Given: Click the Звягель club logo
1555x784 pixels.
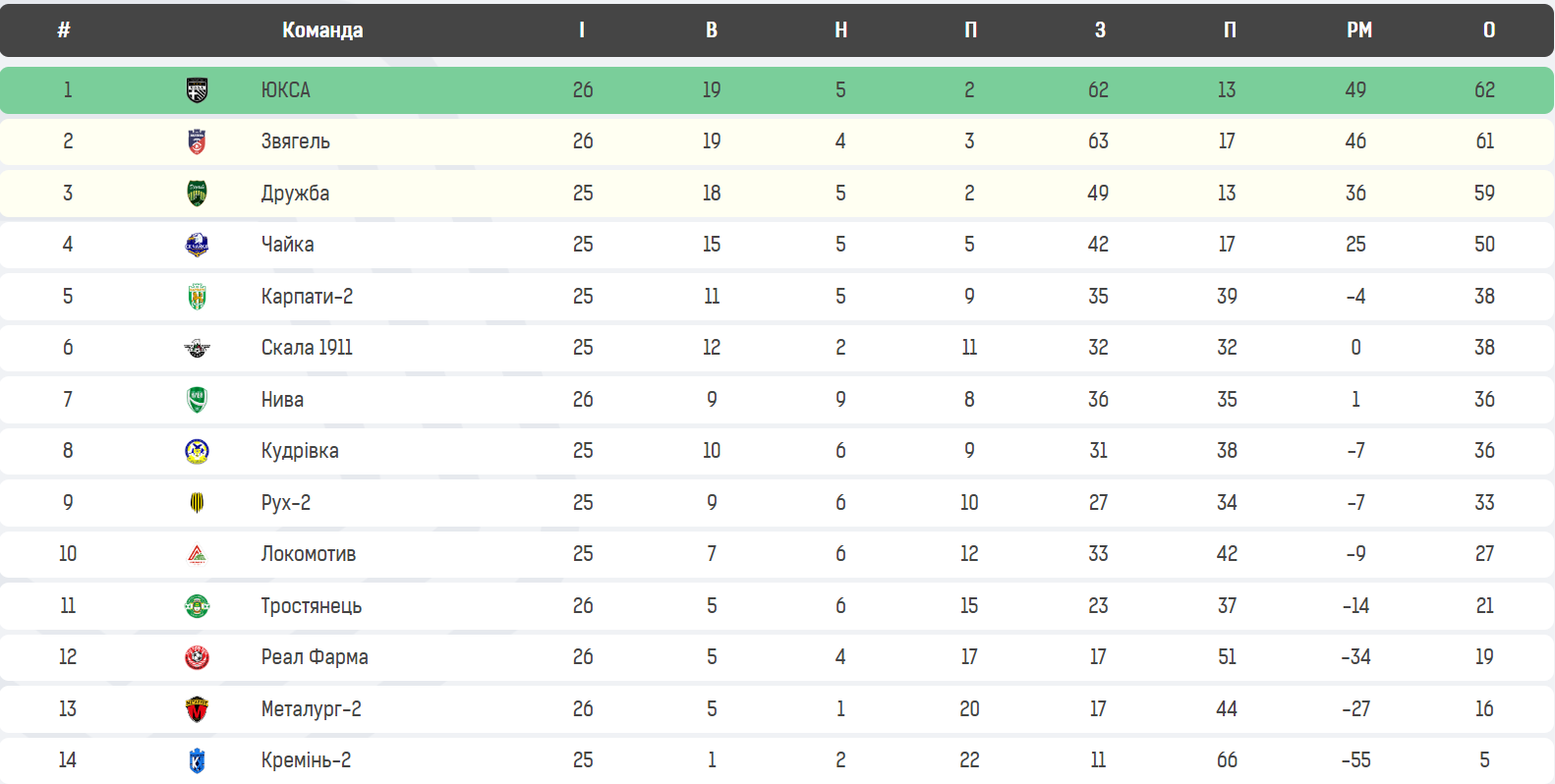Looking at the screenshot, I should pos(197,141).
